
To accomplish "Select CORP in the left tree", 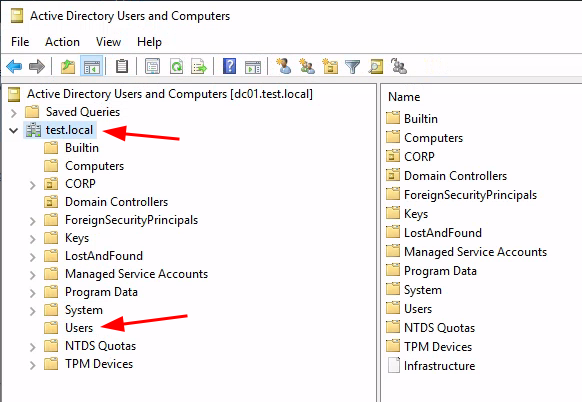I will click(x=80, y=184).
